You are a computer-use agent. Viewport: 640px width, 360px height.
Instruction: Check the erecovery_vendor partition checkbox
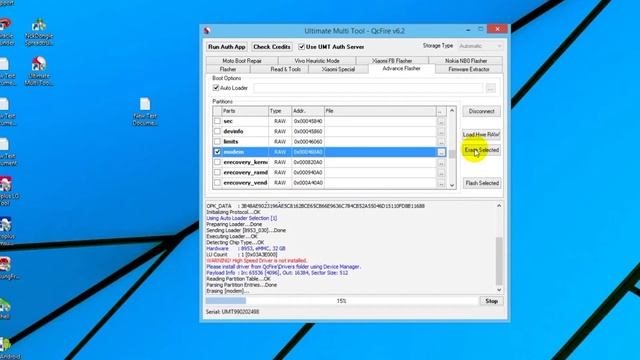[217, 182]
